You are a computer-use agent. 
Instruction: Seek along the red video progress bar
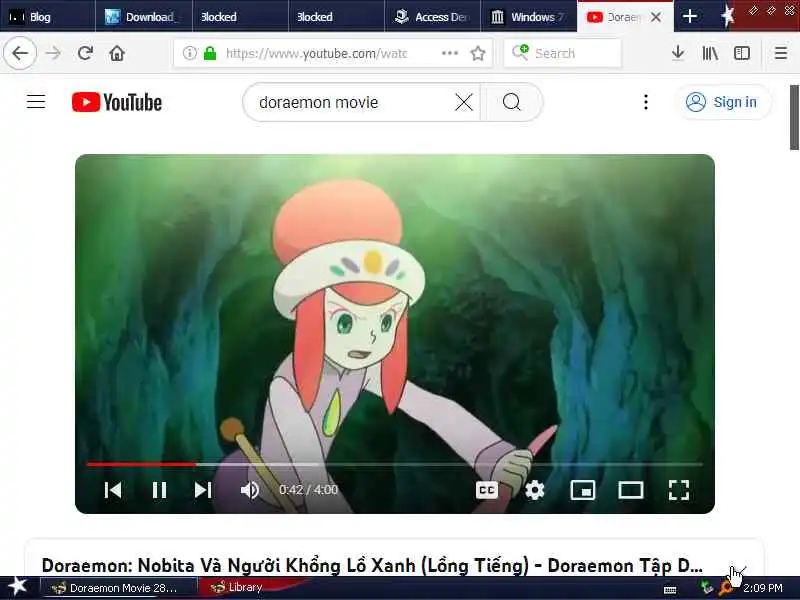point(394,464)
